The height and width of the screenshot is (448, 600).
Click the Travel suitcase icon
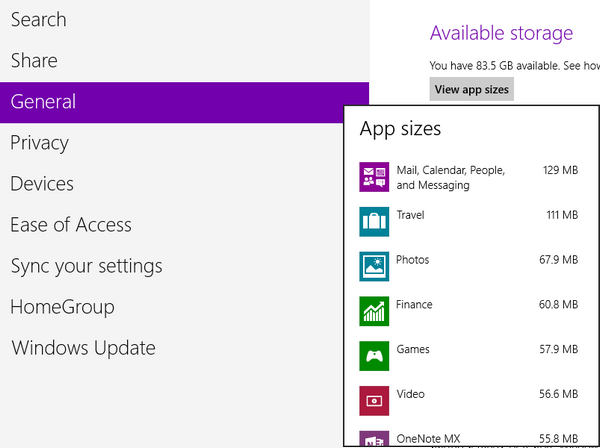click(x=374, y=222)
